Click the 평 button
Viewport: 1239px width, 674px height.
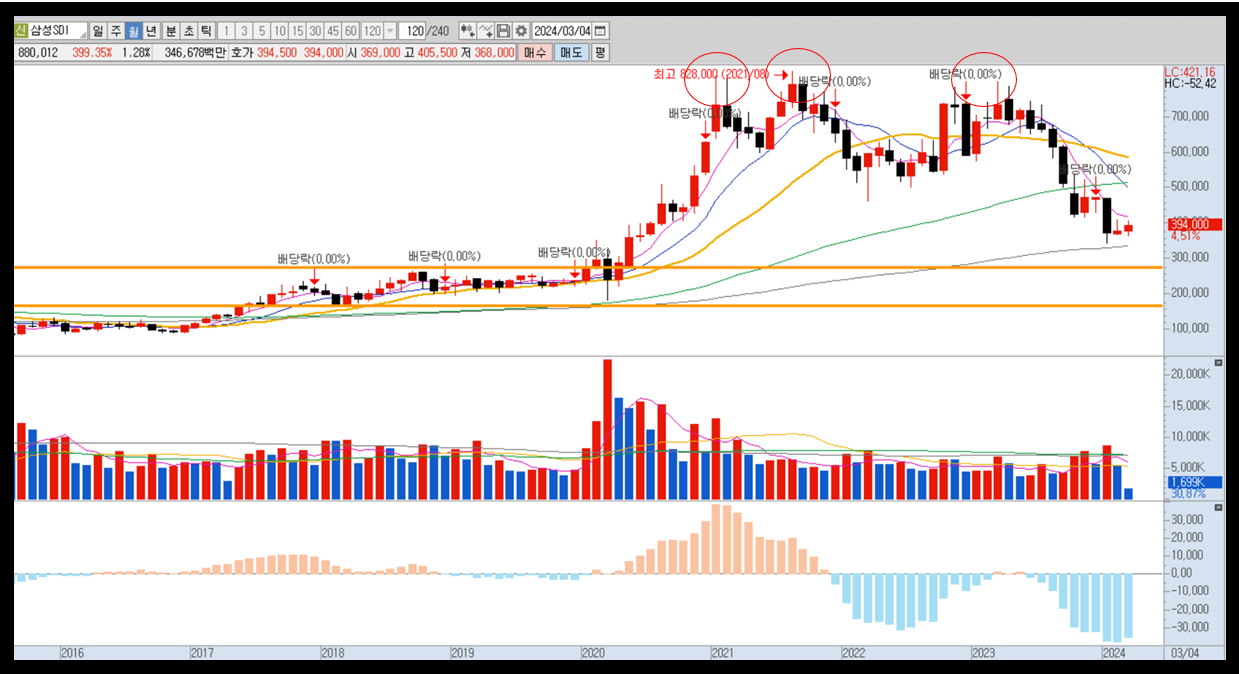(x=600, y=52)
